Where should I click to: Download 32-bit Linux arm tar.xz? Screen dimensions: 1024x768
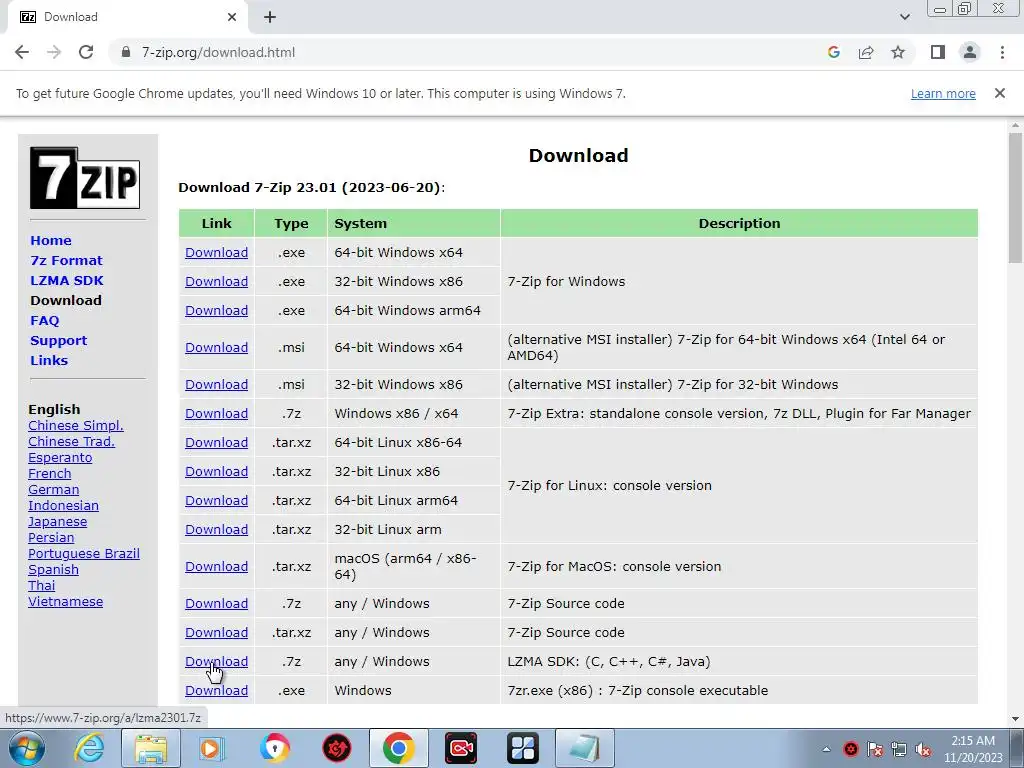(x=216, y=530)
